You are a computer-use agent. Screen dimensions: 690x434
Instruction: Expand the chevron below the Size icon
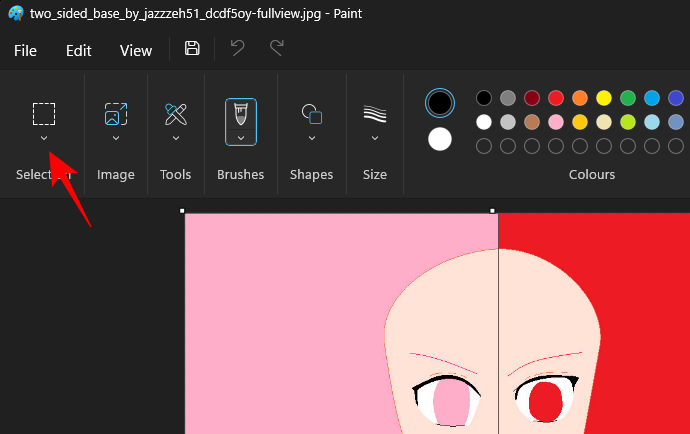click(x=375, y=138)
